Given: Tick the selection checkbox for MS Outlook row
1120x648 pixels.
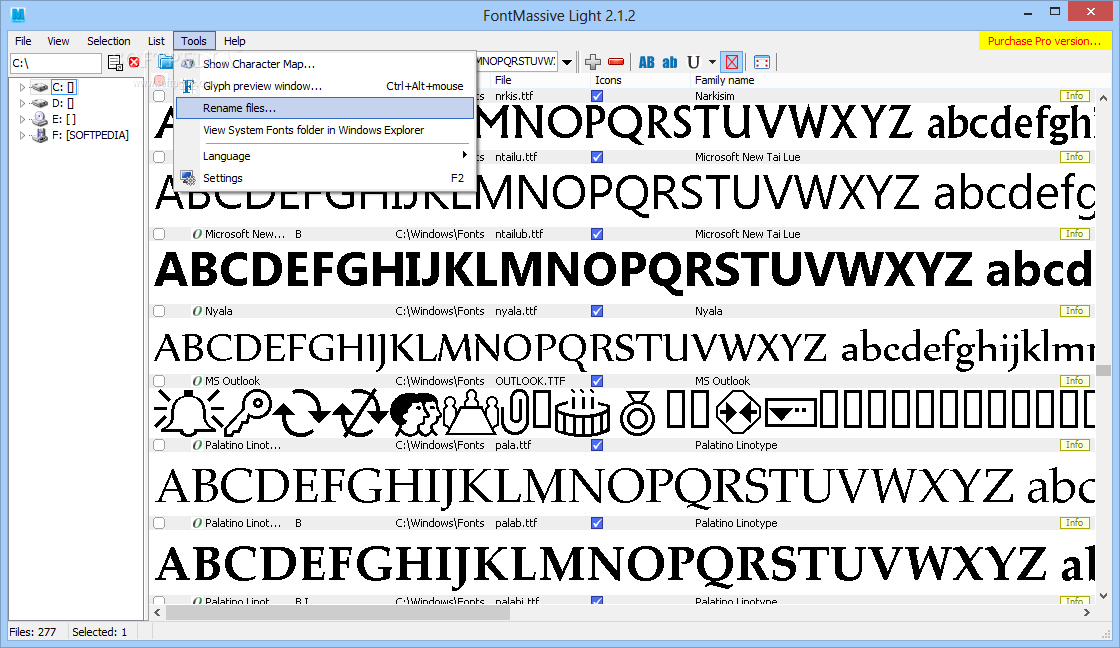Looking at the screenshot, I should pos(159,381).
